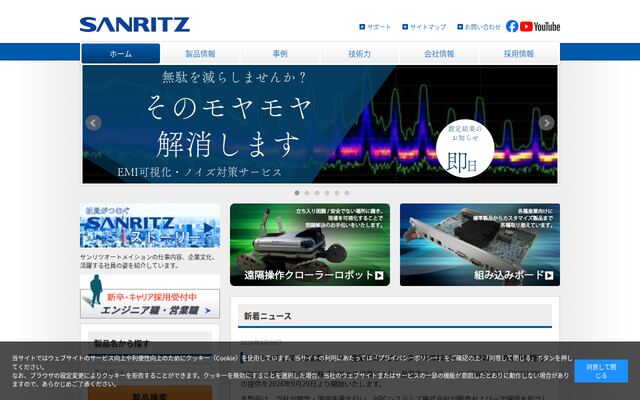Select the first carousel dot
Viewport: 640px width, 400px height.
[297, 193]
